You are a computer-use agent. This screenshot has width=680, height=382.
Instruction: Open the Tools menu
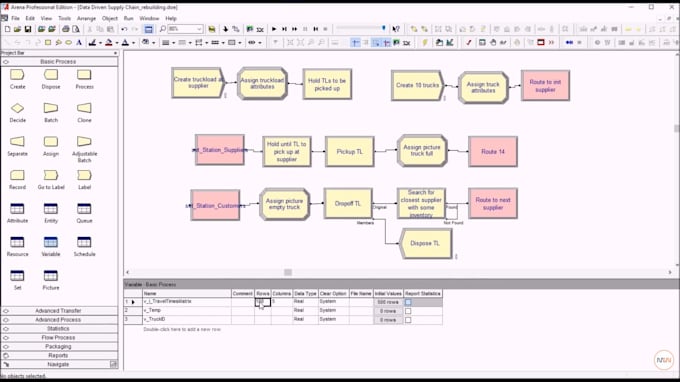coord(64,18)
